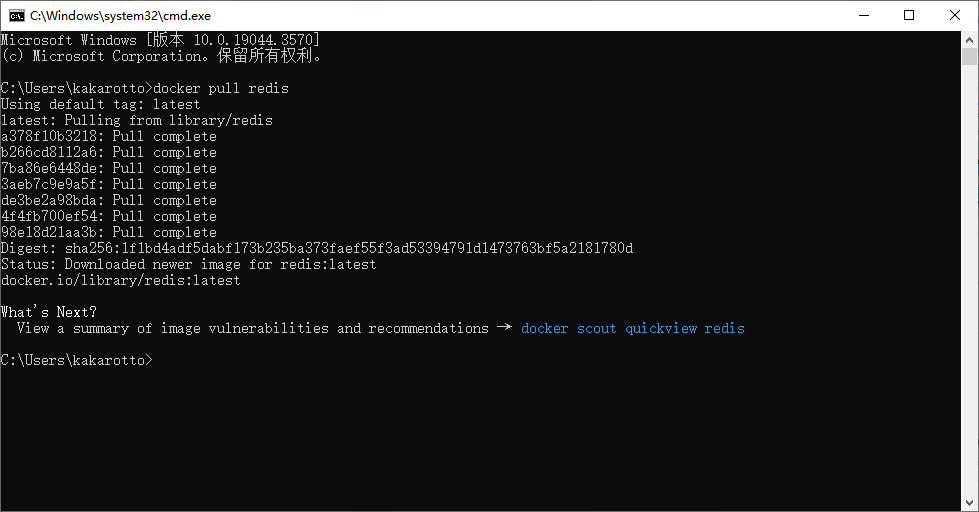
Task: Click the vertical scrollbar thumb
Action: [x=970, y=56]
